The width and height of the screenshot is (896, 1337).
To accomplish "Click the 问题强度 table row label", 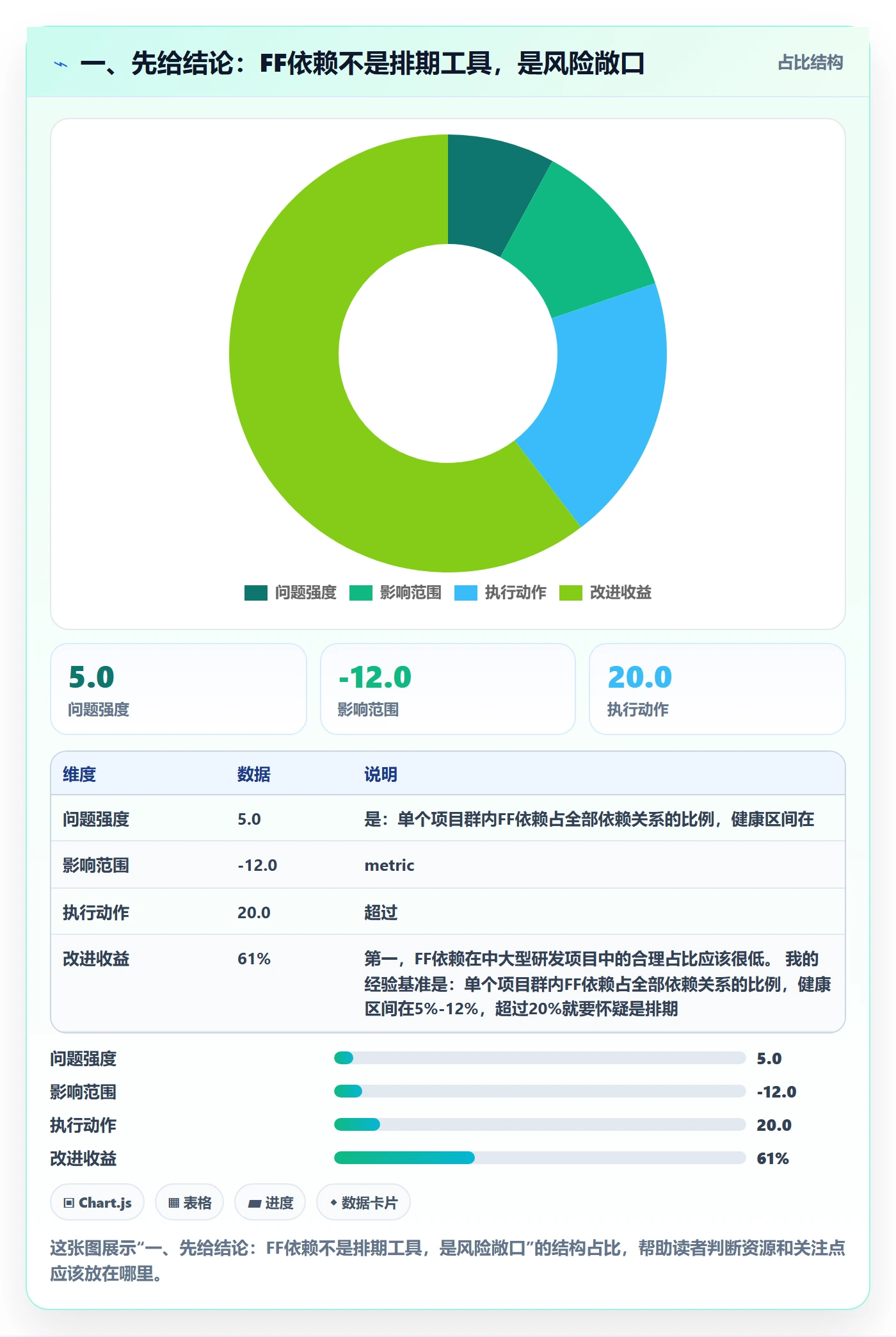I will (x=96, y=819).
